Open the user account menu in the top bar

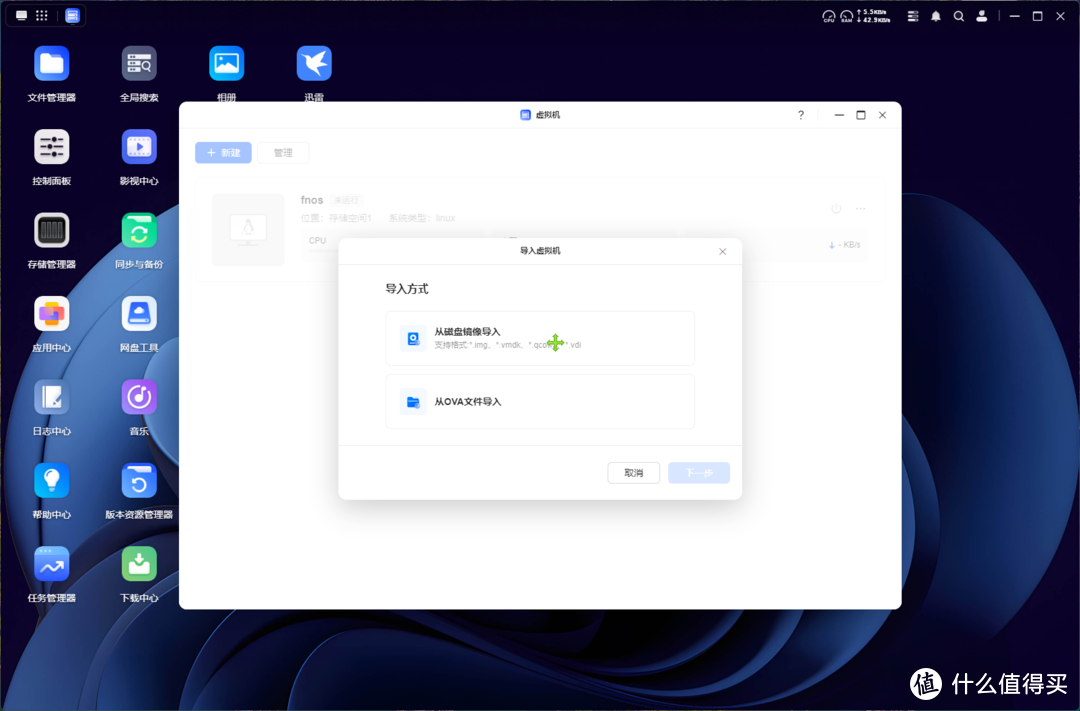click(981, 16)
